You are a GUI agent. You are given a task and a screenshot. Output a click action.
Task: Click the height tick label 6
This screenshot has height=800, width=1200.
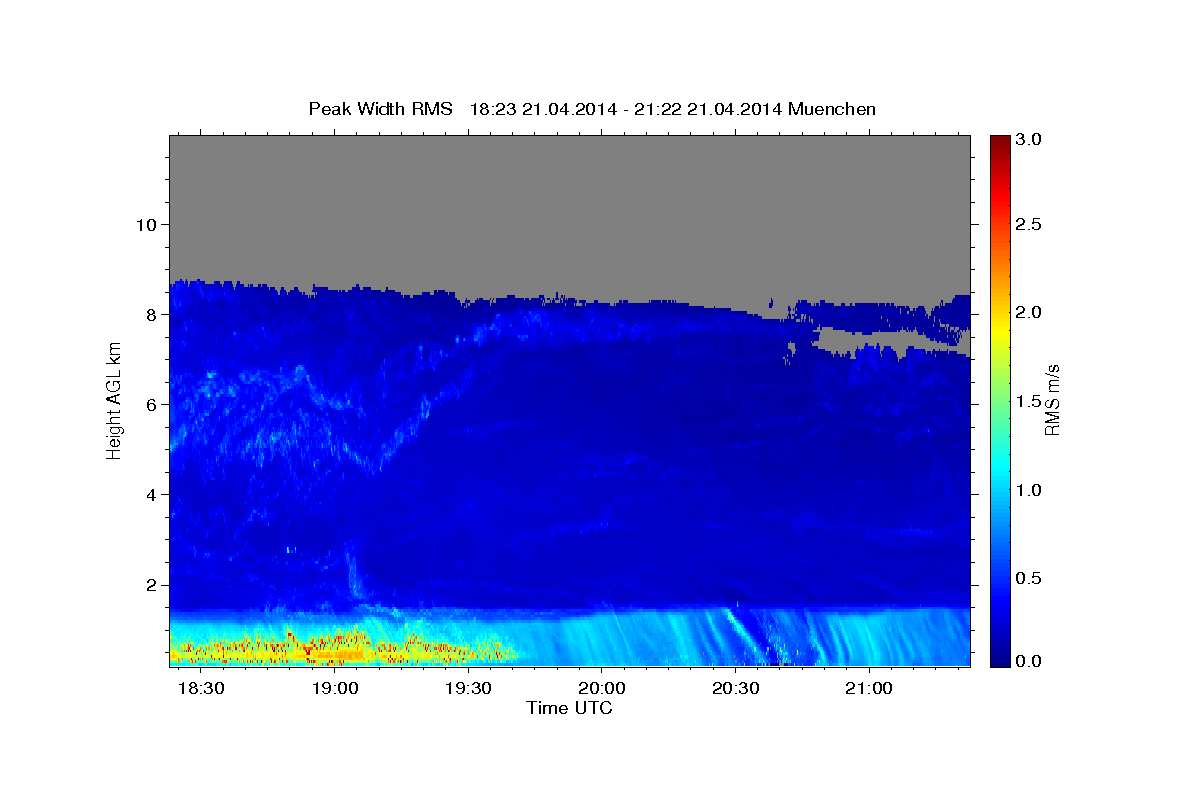pyautogui.click(x=152, y=404)
